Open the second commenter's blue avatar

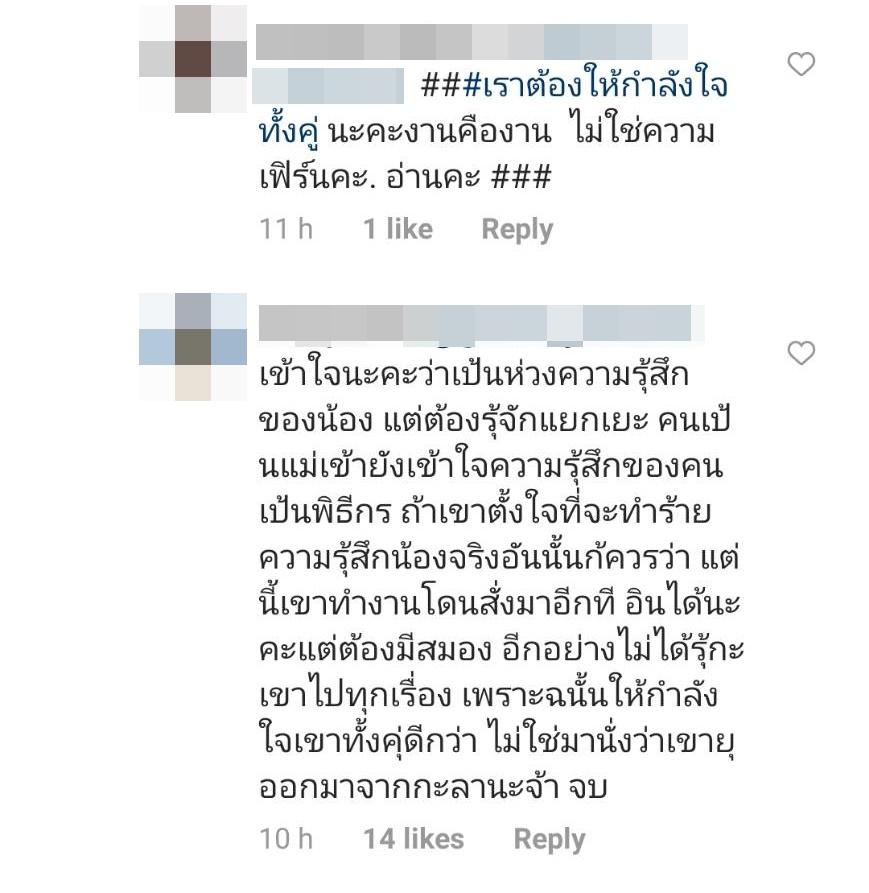click(193, 347)
